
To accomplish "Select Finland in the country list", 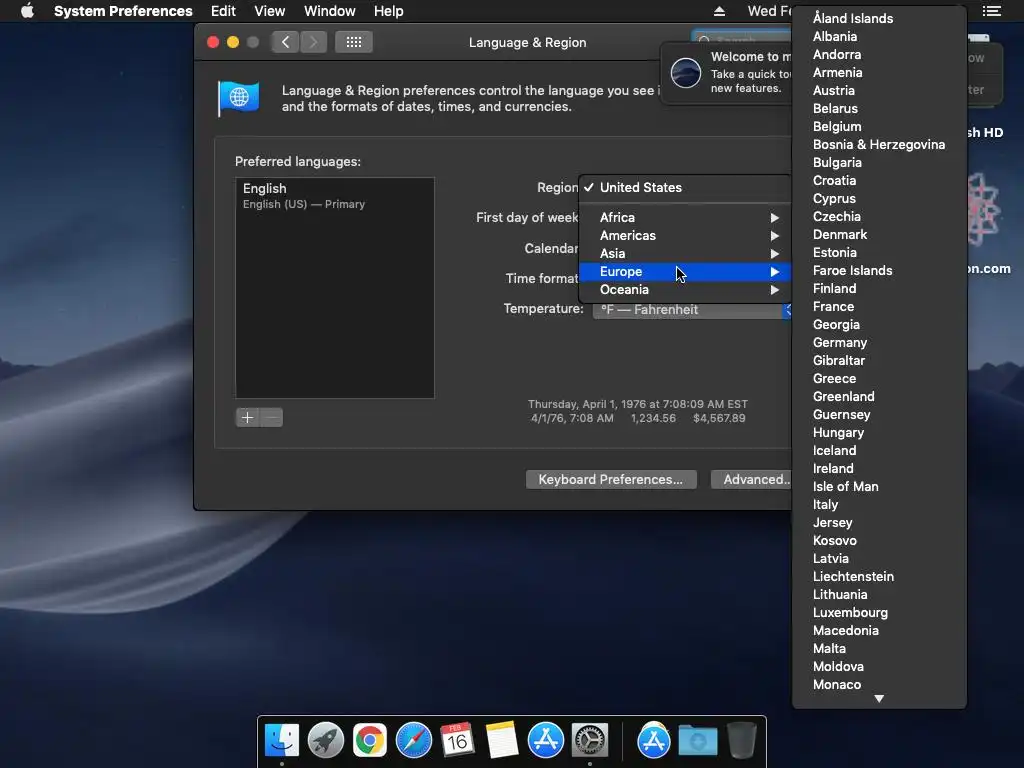I will [879, 289].
